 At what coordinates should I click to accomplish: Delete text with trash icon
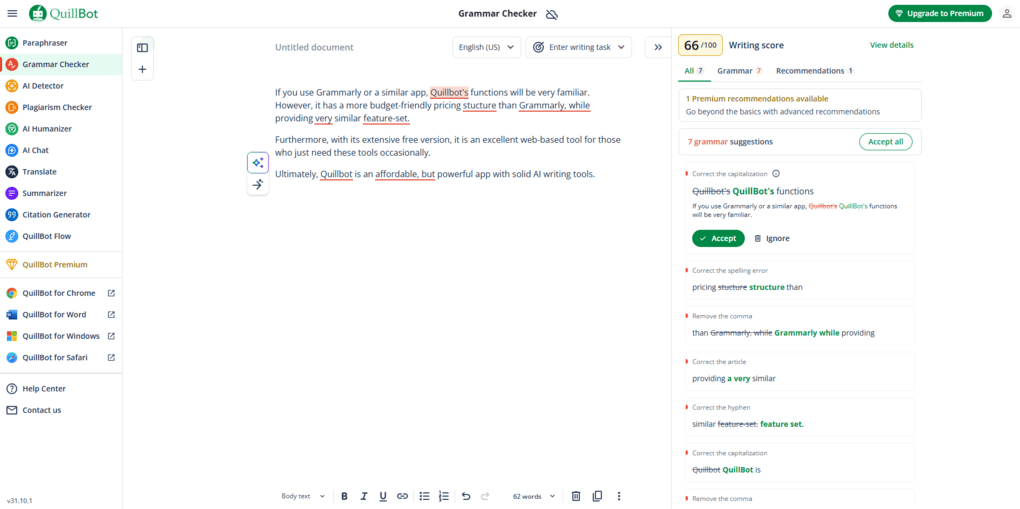coord(576,496)
